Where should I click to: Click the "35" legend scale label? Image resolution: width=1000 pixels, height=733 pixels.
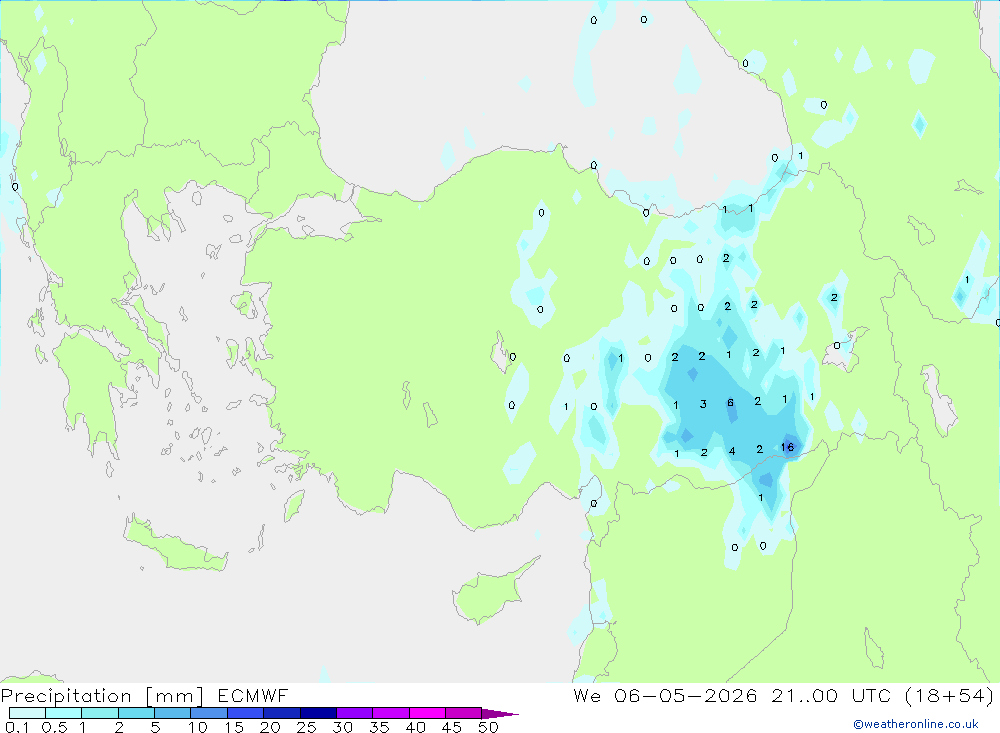click(x=379, y=727)
